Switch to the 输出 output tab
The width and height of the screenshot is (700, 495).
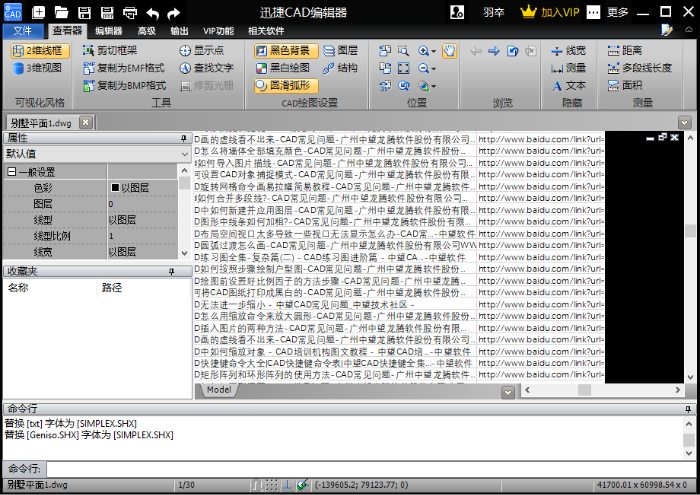click(179, 31)
